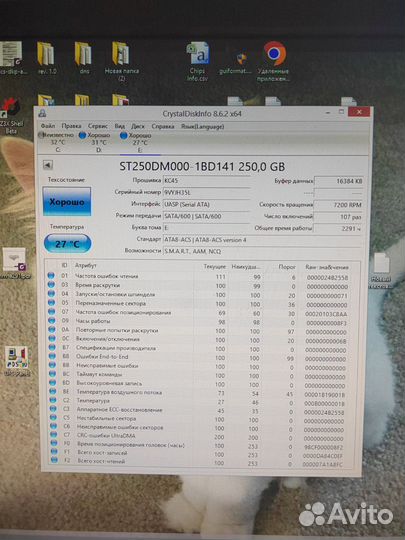405x540 pixels.
Task: Click the Возможности field S.M.A.R.T., AAM, NCQ
Action: (262, 251)
